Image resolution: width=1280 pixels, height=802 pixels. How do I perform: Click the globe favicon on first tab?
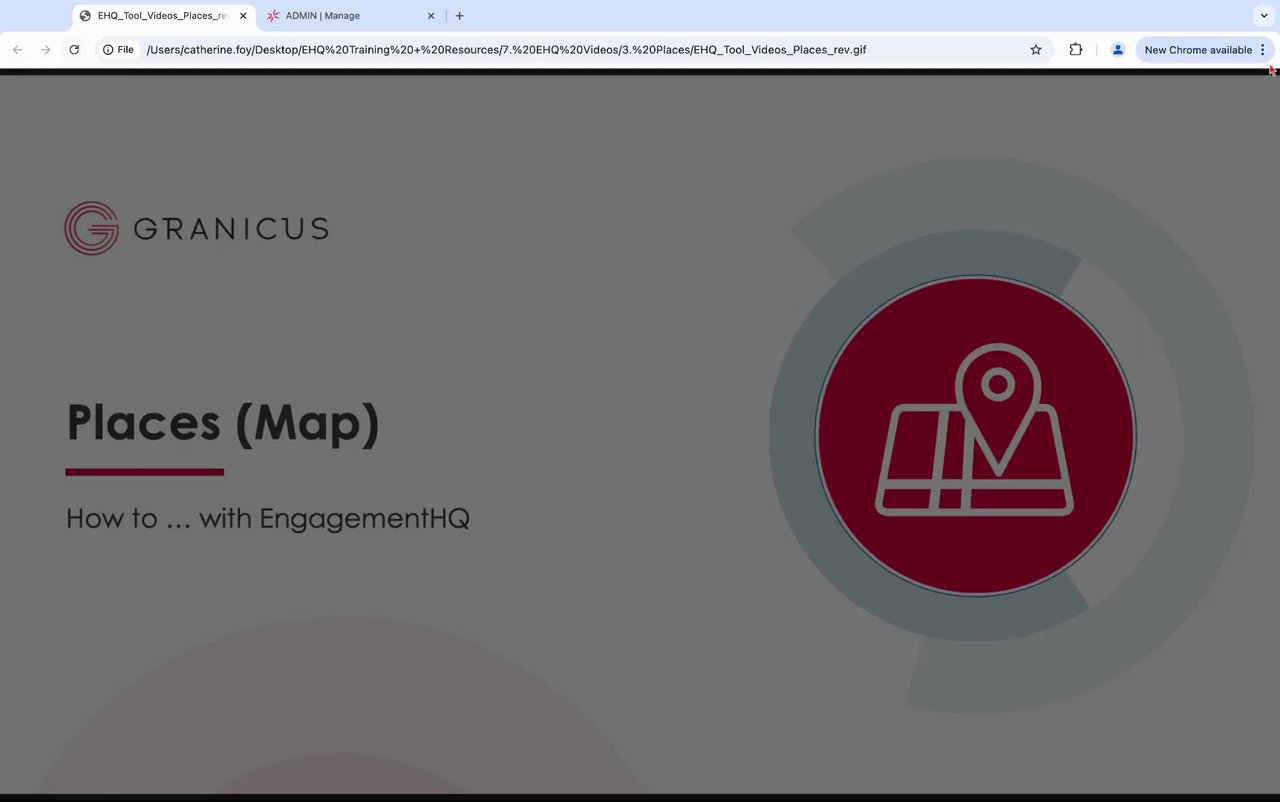coord(85,16)
